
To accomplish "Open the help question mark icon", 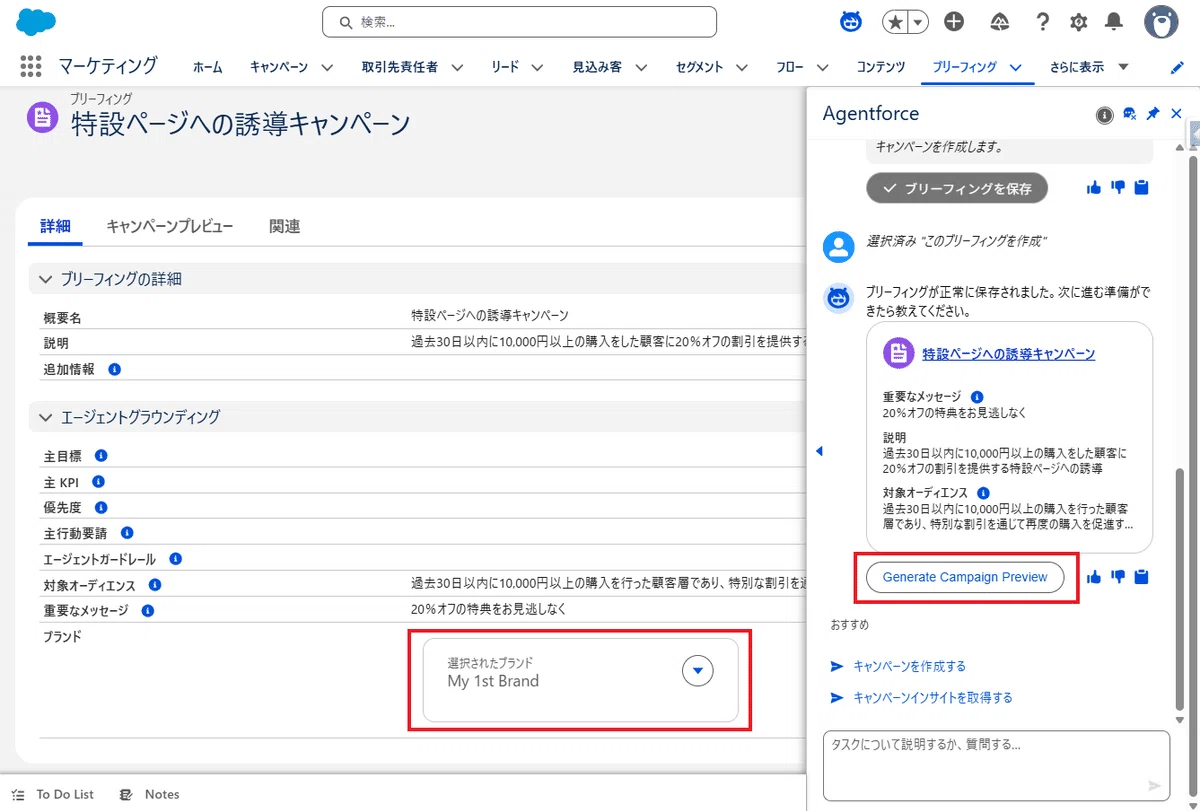I will coord(1043,22).
